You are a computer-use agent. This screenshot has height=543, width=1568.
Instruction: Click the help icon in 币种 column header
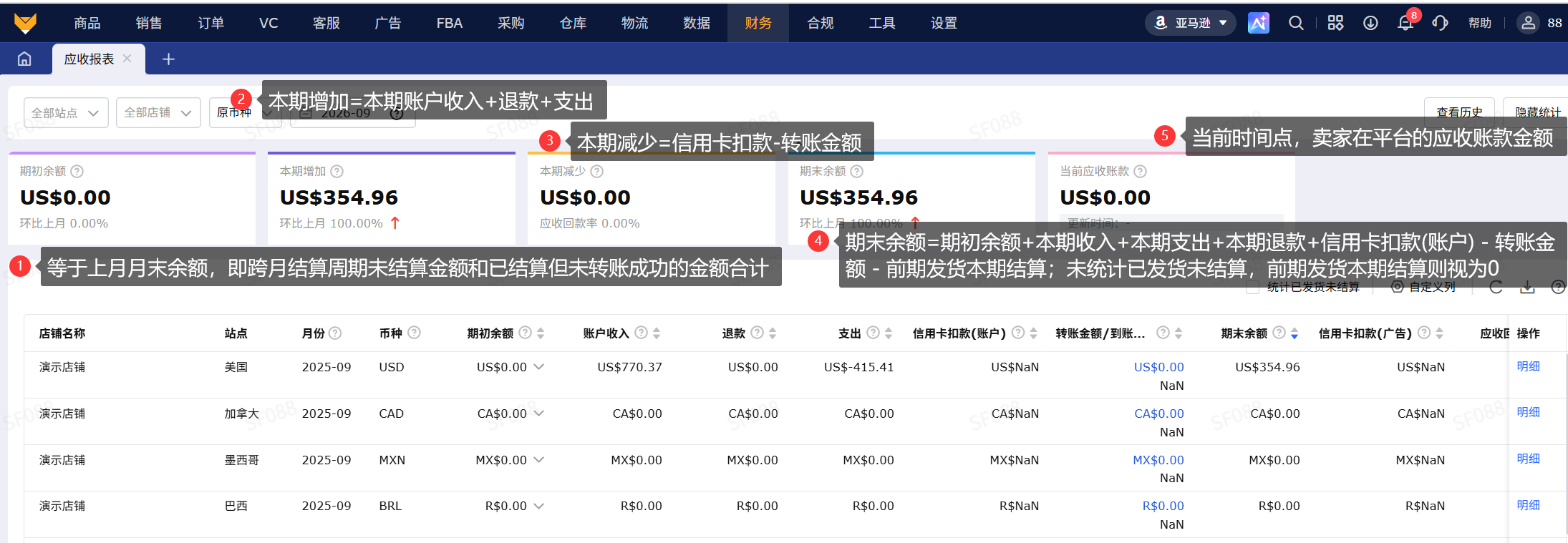tap(414, 333)
